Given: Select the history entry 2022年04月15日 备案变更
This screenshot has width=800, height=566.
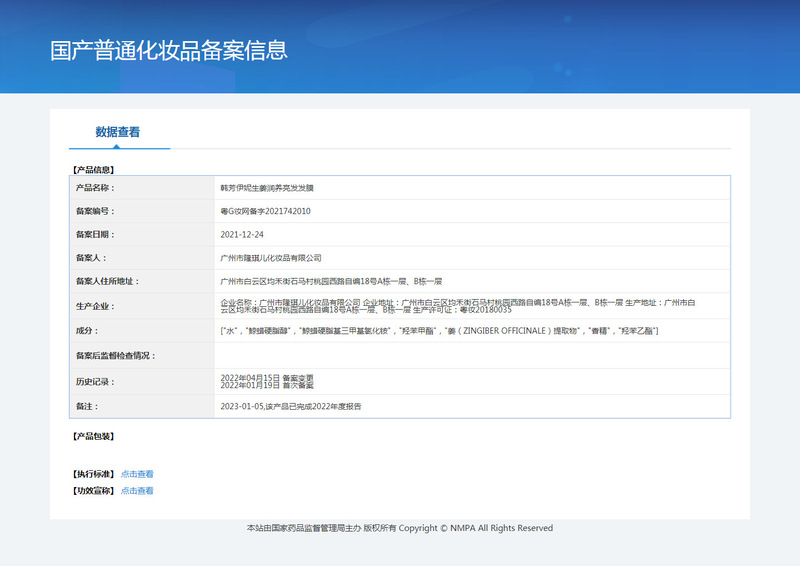Looking at the screenshot, I should pyautogui.click(x=267, y=378).
